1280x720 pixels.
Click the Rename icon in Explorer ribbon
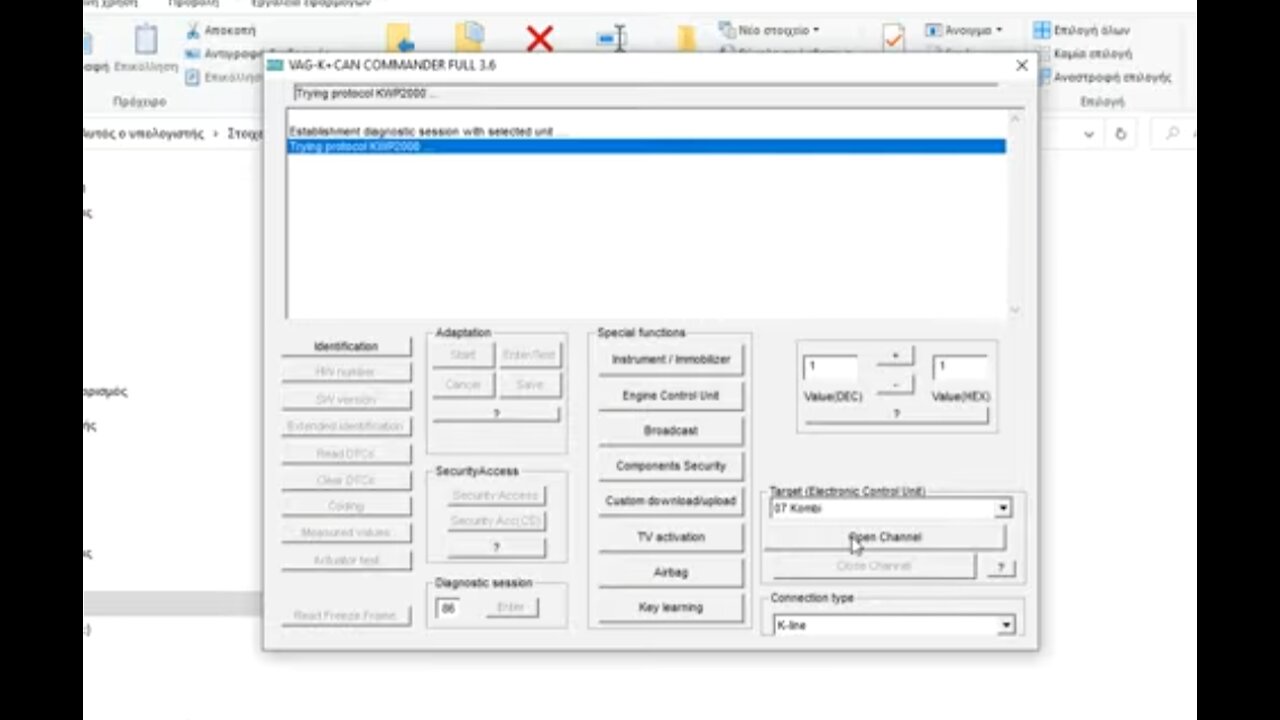(x=611, y=39)
